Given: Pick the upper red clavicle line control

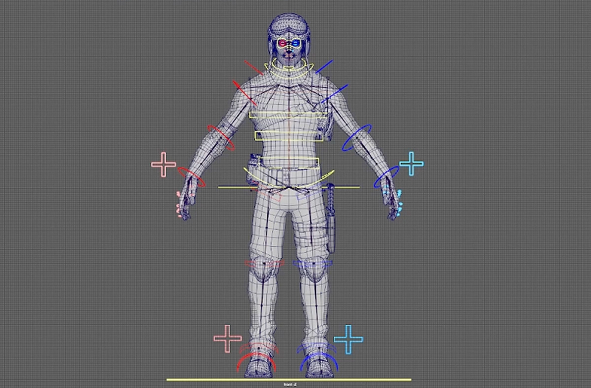Looking at the screenshot, I should pyautogui.click(x=254, y=67).
